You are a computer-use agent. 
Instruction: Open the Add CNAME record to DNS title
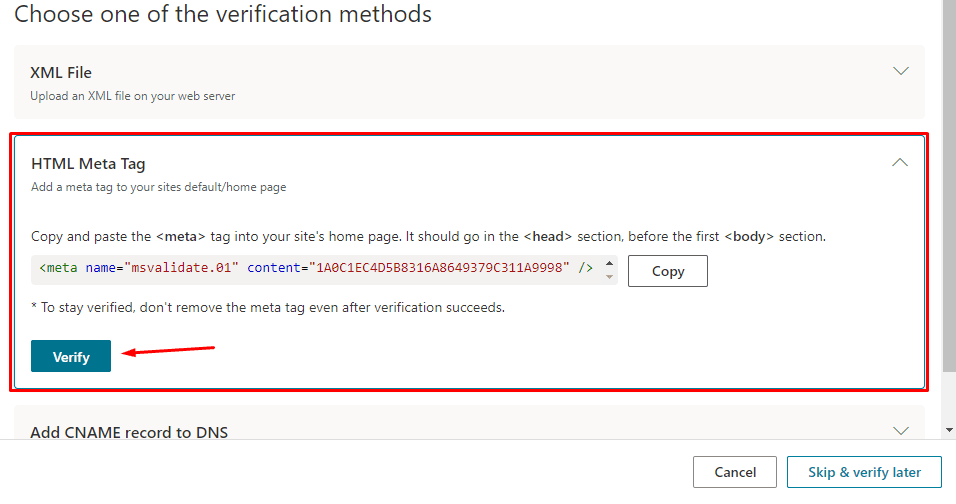(129, 432)
